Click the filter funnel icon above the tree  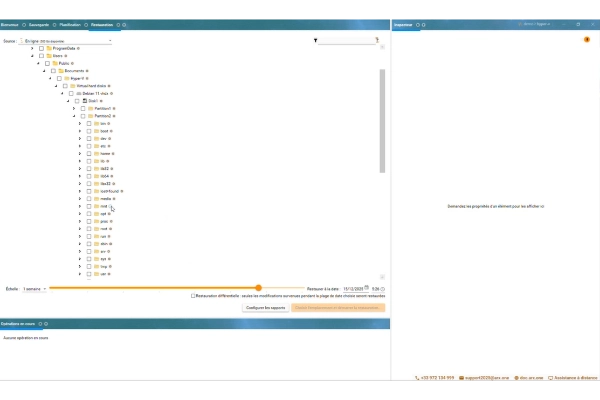pos(316,41)
